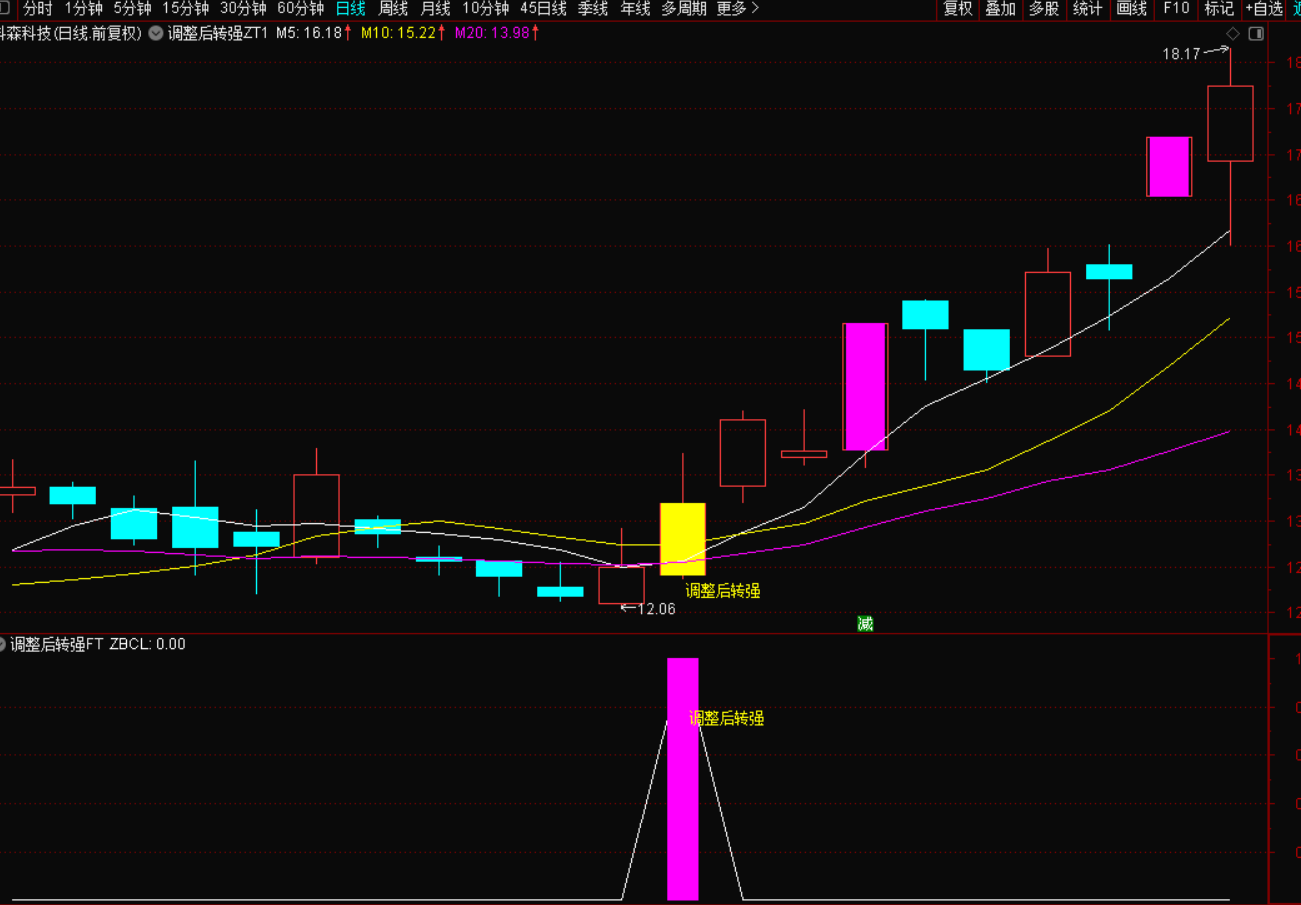Select the 60分钟 period tab
Screen dimensions: 1301x905
coord(300,9)
